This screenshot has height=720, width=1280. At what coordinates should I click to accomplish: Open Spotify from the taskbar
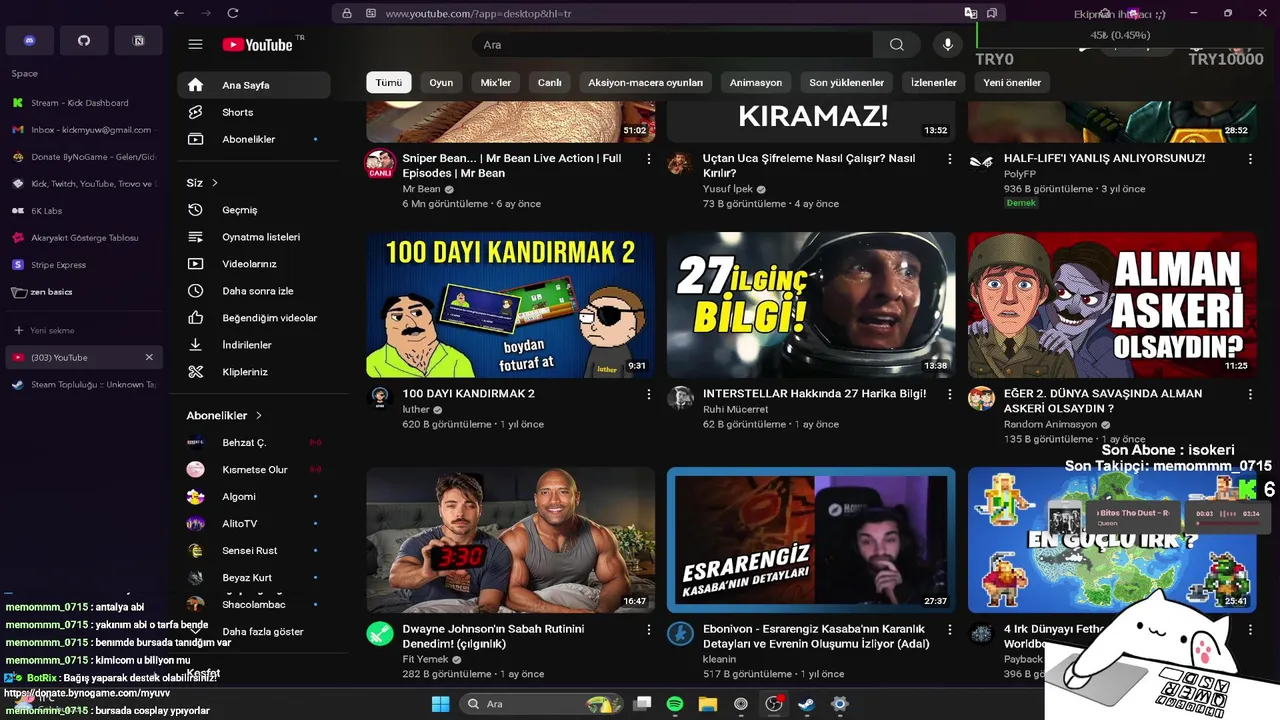[x=675, y=704]
